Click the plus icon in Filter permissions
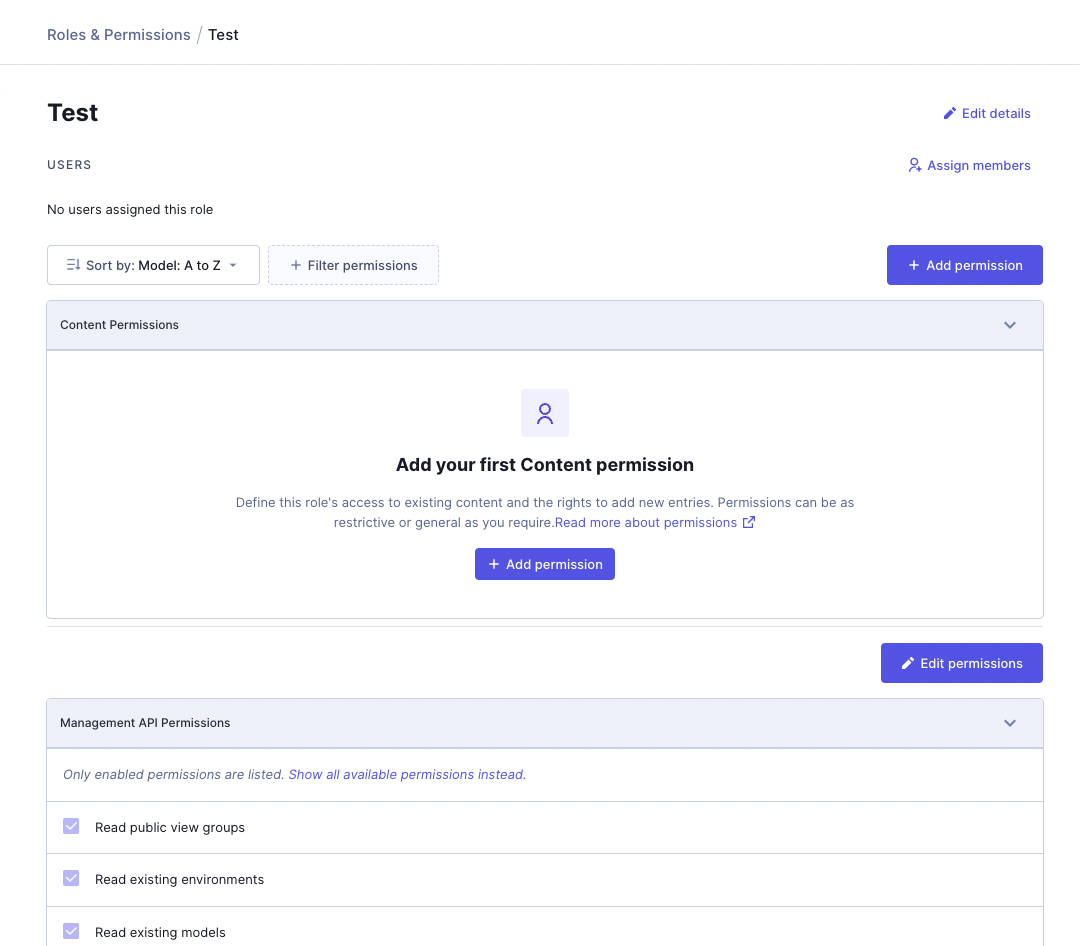 click(295, 265)
